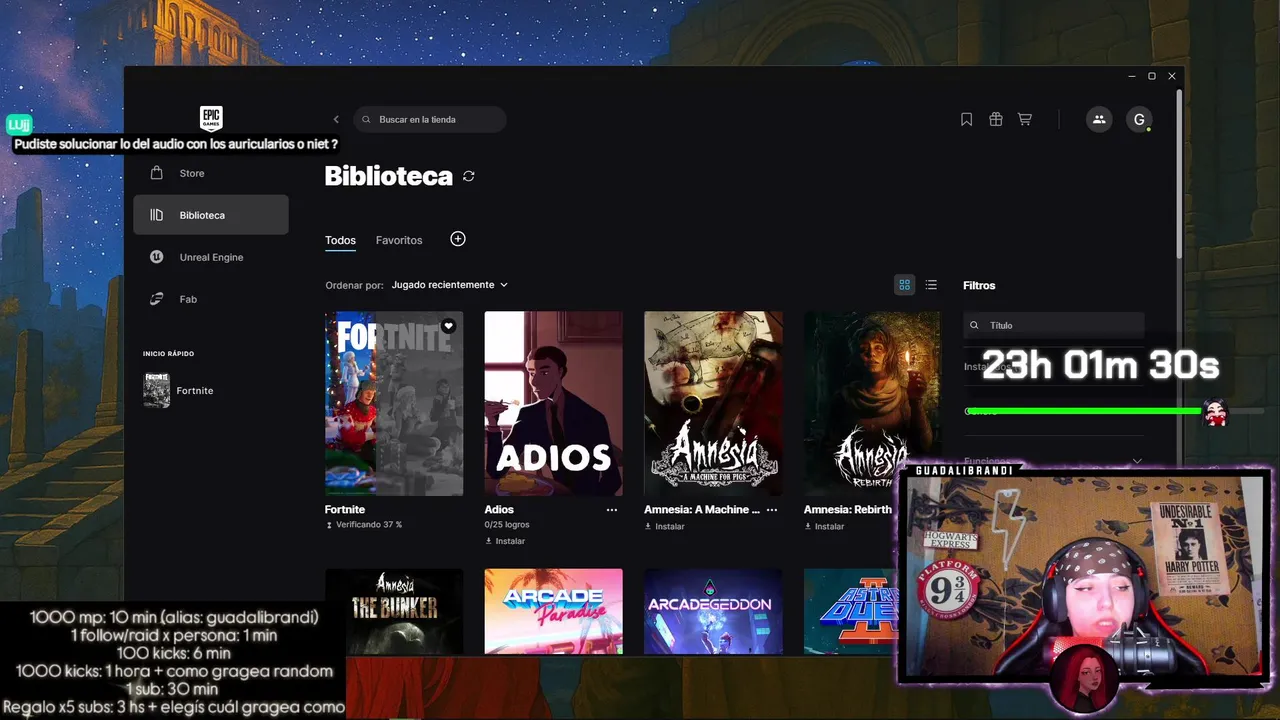Open the wishlist bookmark icon
The width and height of the screenshot is (1280, 720).
coord(966,119)
